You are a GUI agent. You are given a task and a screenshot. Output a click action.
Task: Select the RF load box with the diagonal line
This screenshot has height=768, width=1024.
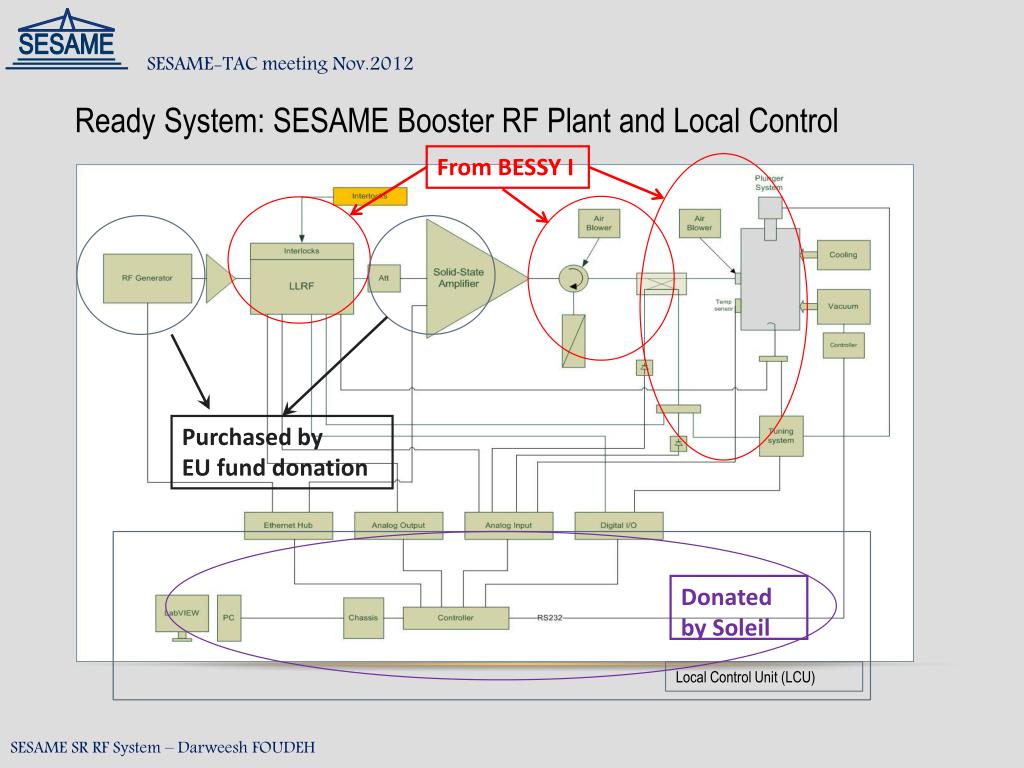click(573, 340)
